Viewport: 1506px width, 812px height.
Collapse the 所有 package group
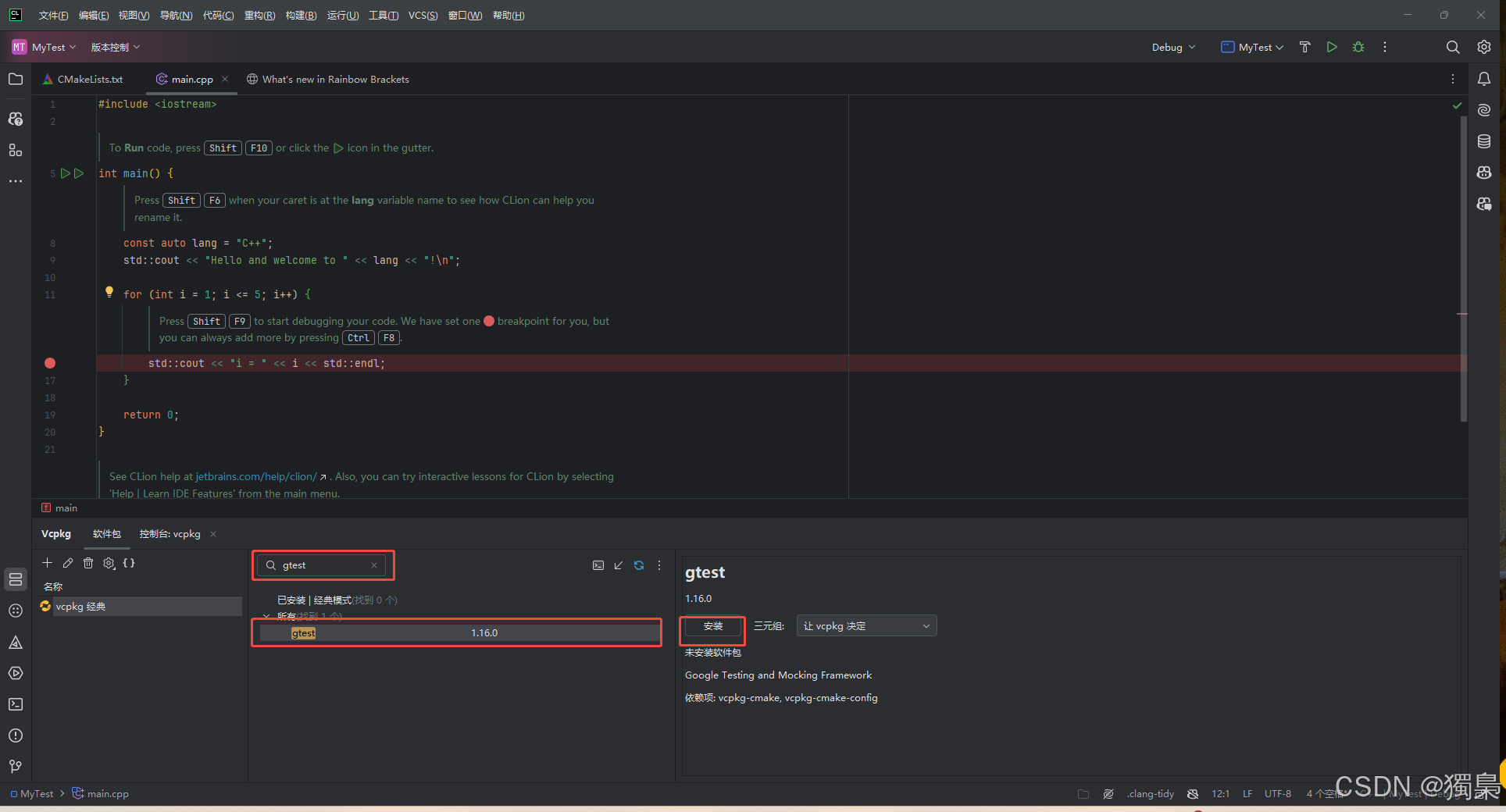click(266, 616)
